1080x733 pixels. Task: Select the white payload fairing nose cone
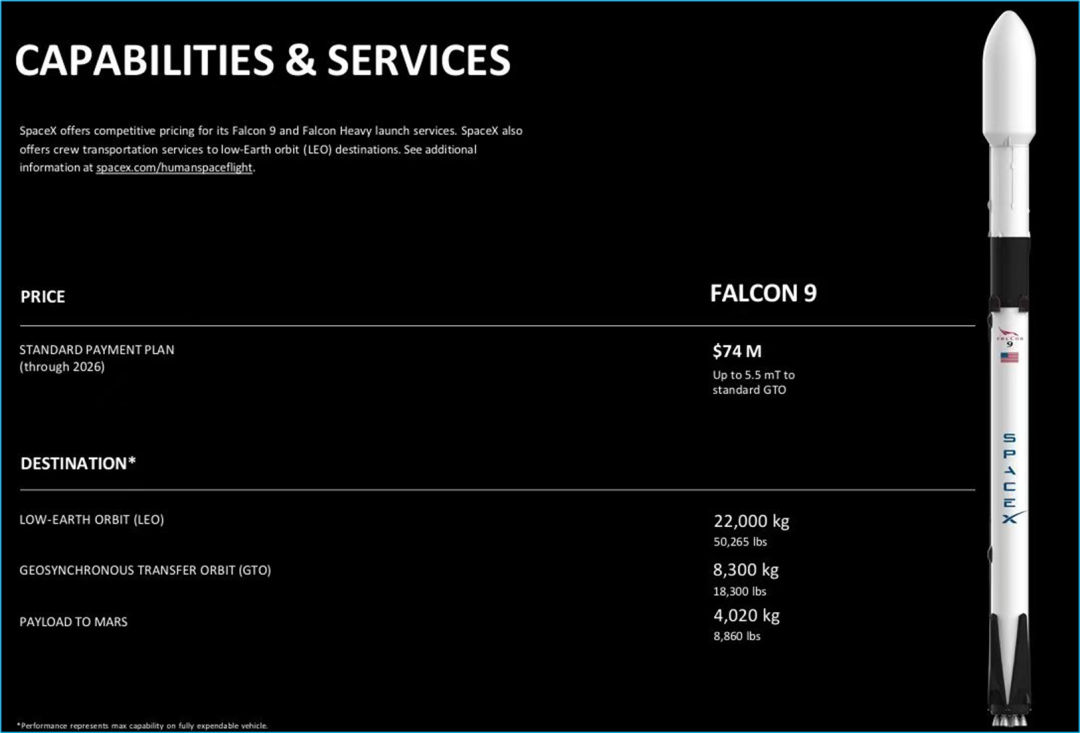pos(1009,80)
